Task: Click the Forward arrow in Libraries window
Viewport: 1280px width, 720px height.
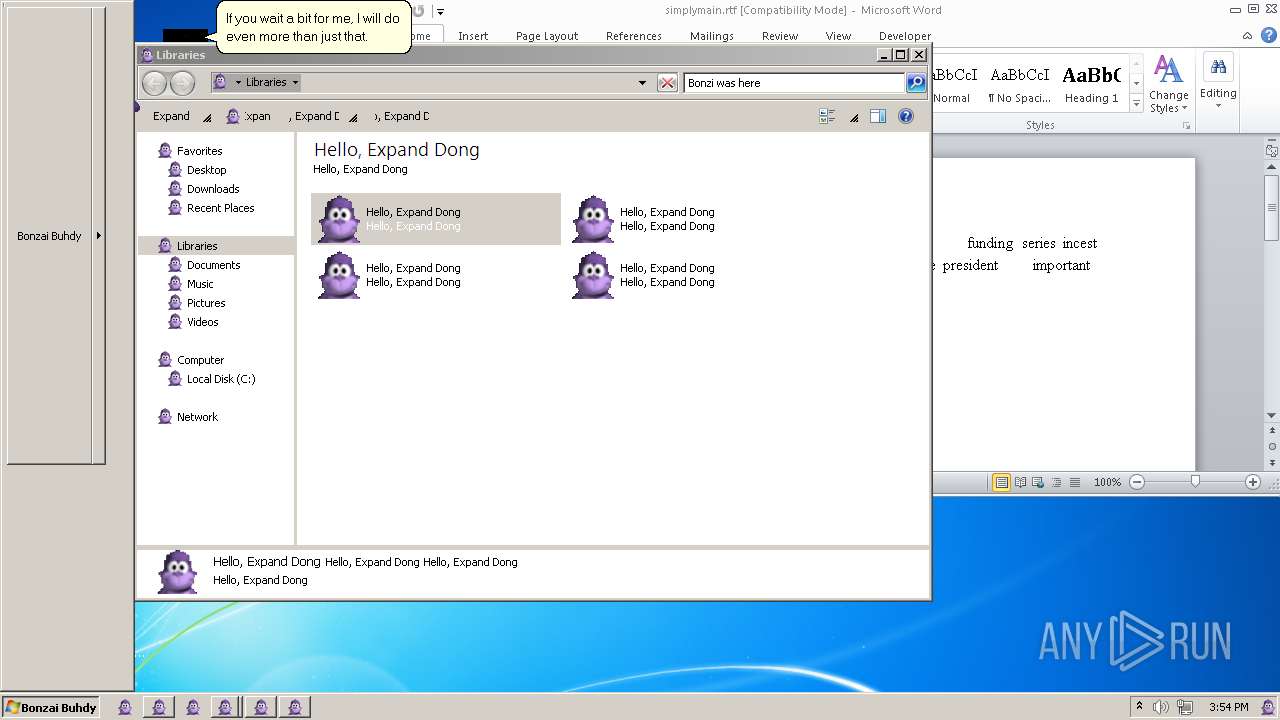Action: pyautogui.click(x=182, y=83)
